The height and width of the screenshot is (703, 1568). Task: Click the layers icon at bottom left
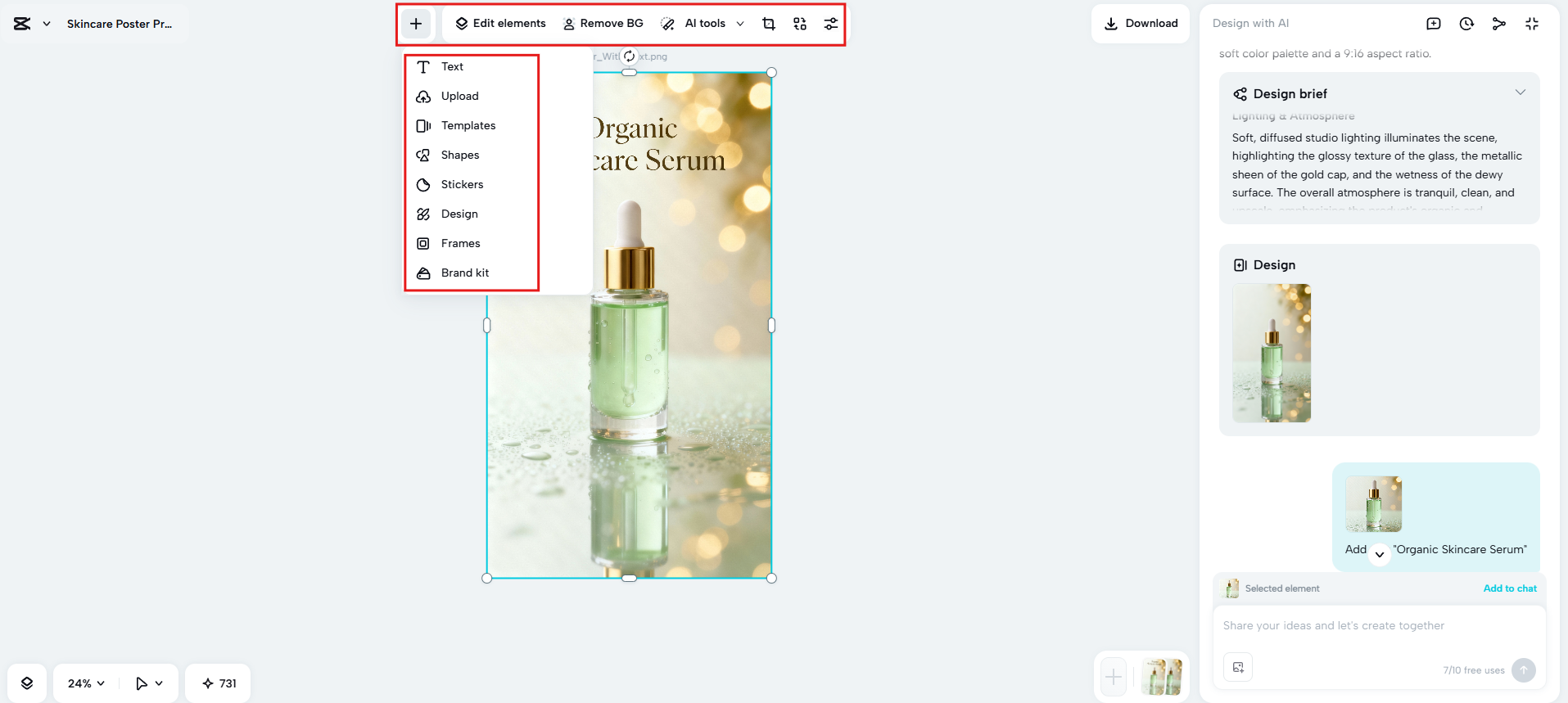tap(27, 683)
